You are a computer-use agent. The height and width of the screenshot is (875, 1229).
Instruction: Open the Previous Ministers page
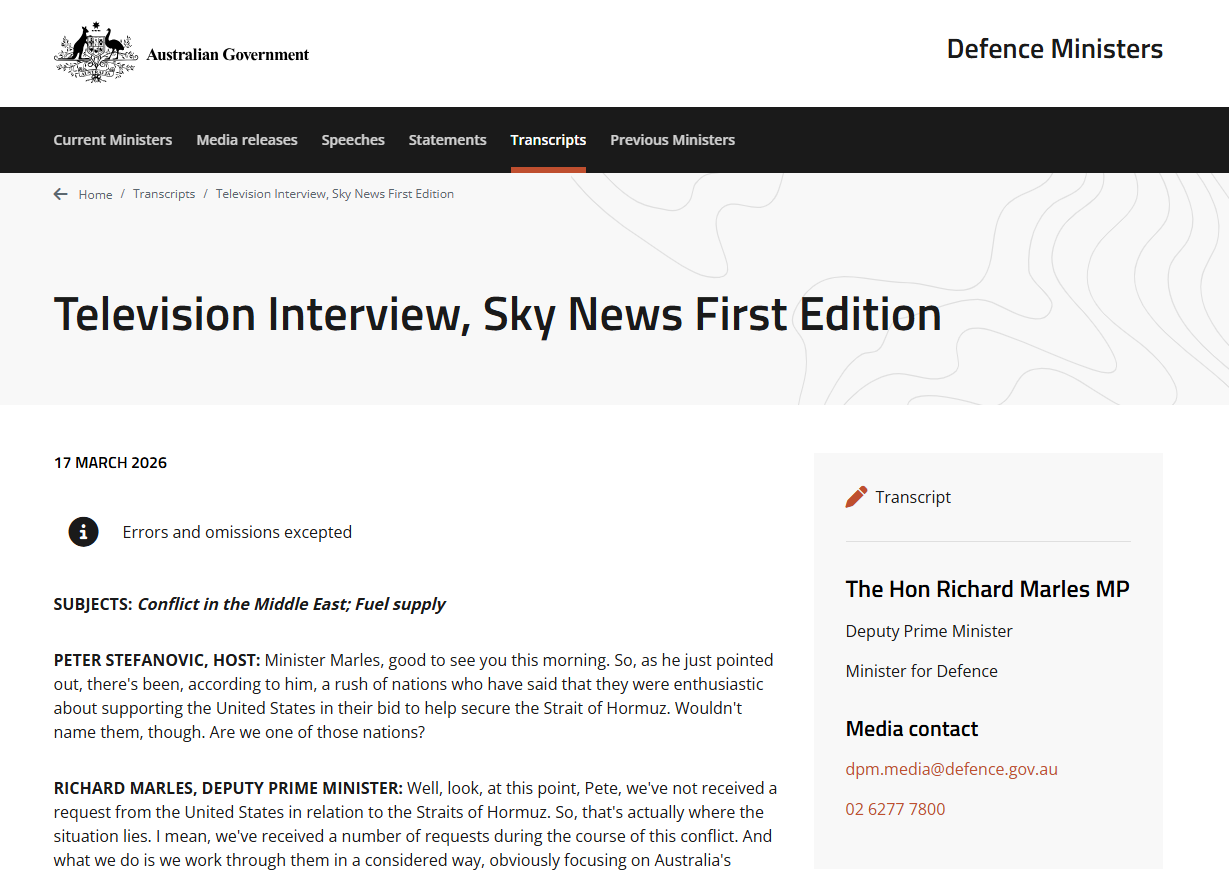(x=673, y=140)
